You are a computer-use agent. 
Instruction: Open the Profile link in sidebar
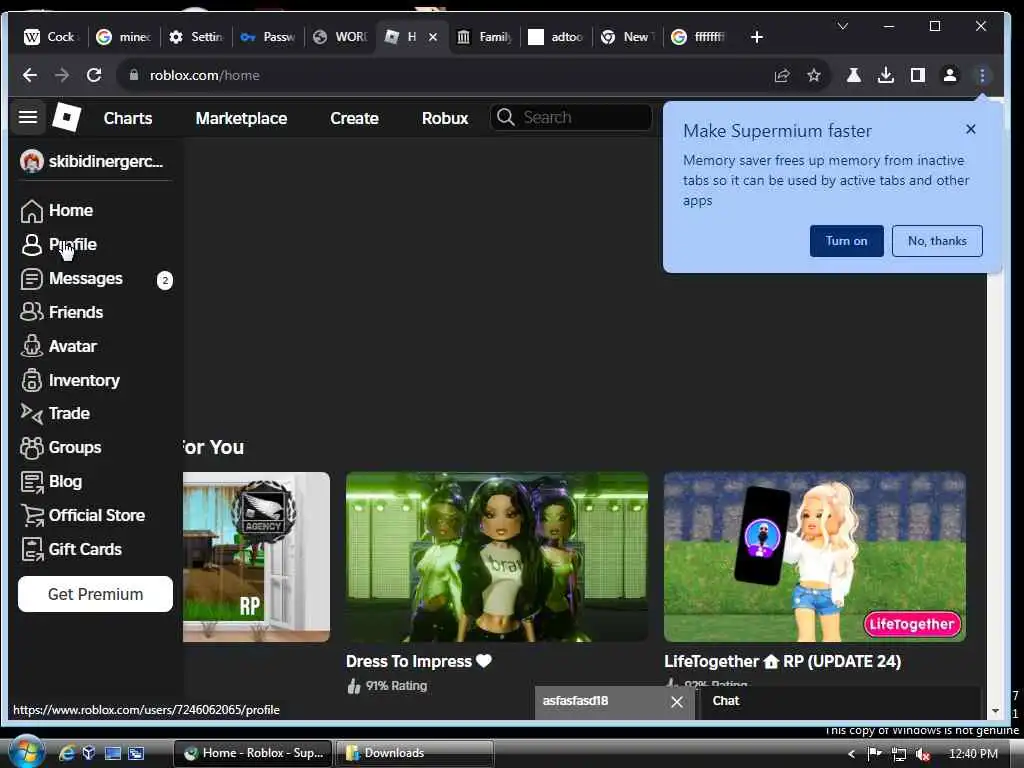[72, 244]
